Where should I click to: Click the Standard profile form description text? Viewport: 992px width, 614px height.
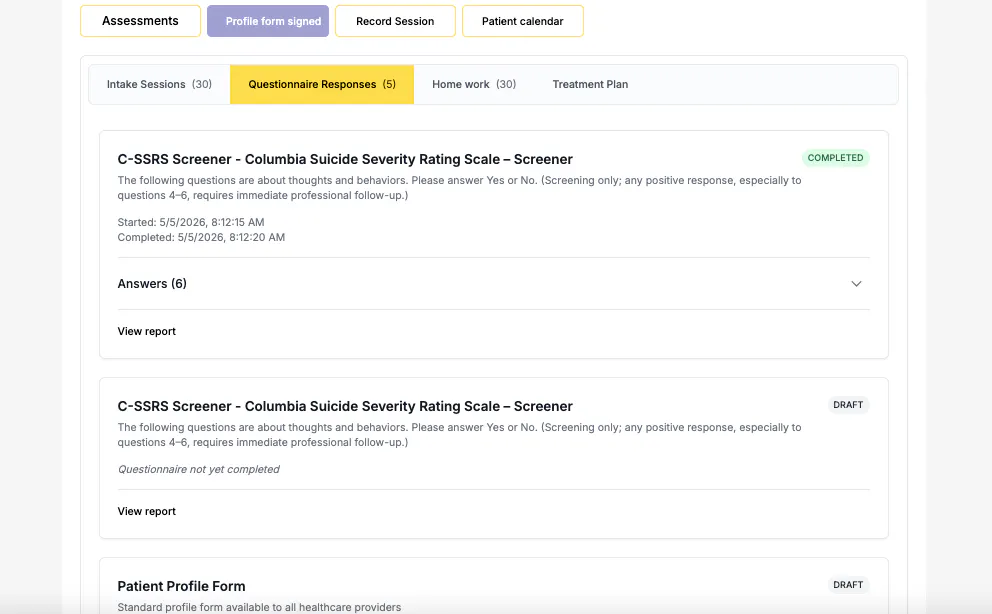(259, 607)
